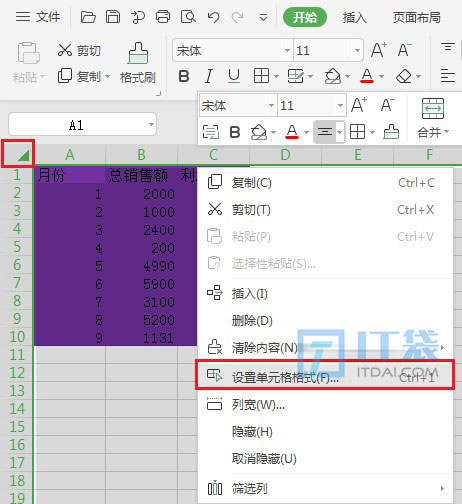Open the ribbon borders dropdown arrow

click(276, 76)
